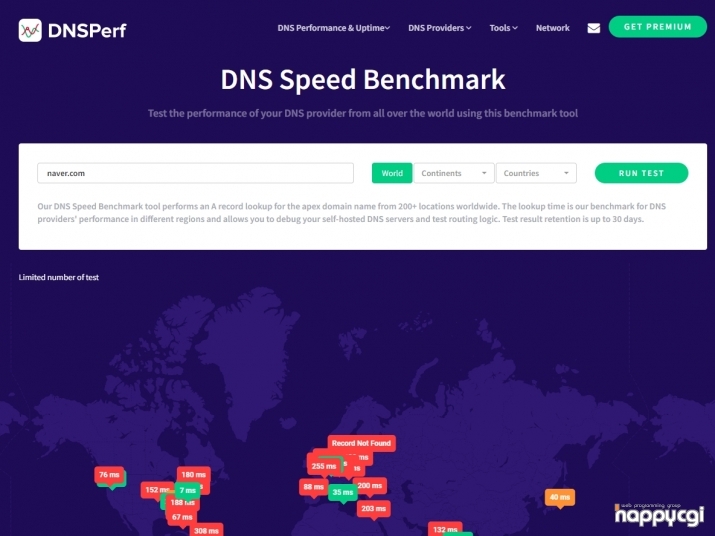Click the 180 ms map marker
The width and height of the screenshot is (715, 536).
click(194, 475)
